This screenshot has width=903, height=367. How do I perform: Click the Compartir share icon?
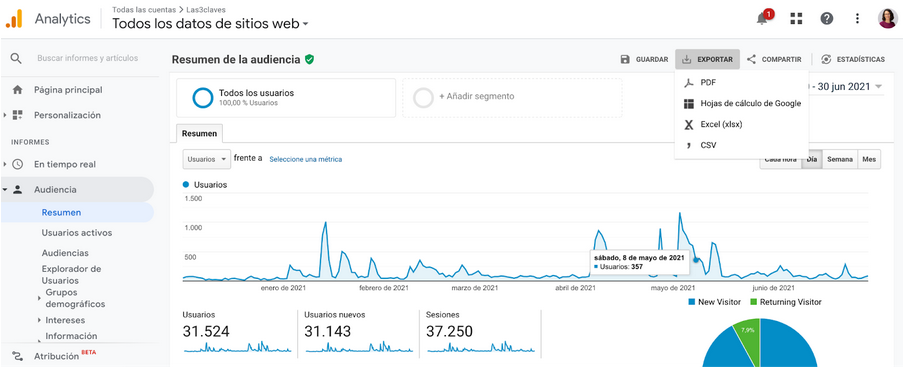coord(751,59)
